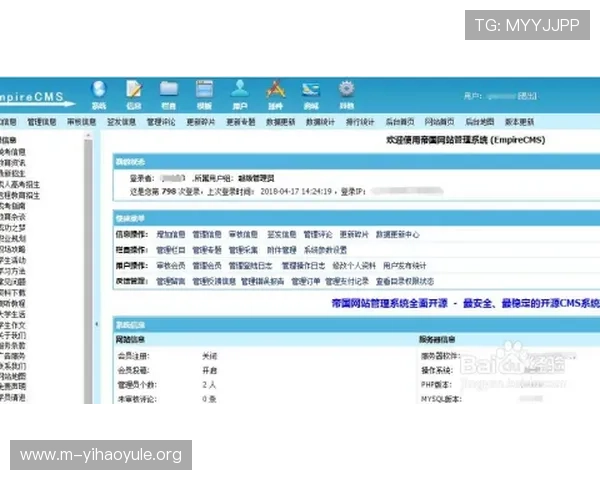The width and height of the screenshot is (600, 480).
Task: Open the 管理专题 quick link
Action: (207, 250)
